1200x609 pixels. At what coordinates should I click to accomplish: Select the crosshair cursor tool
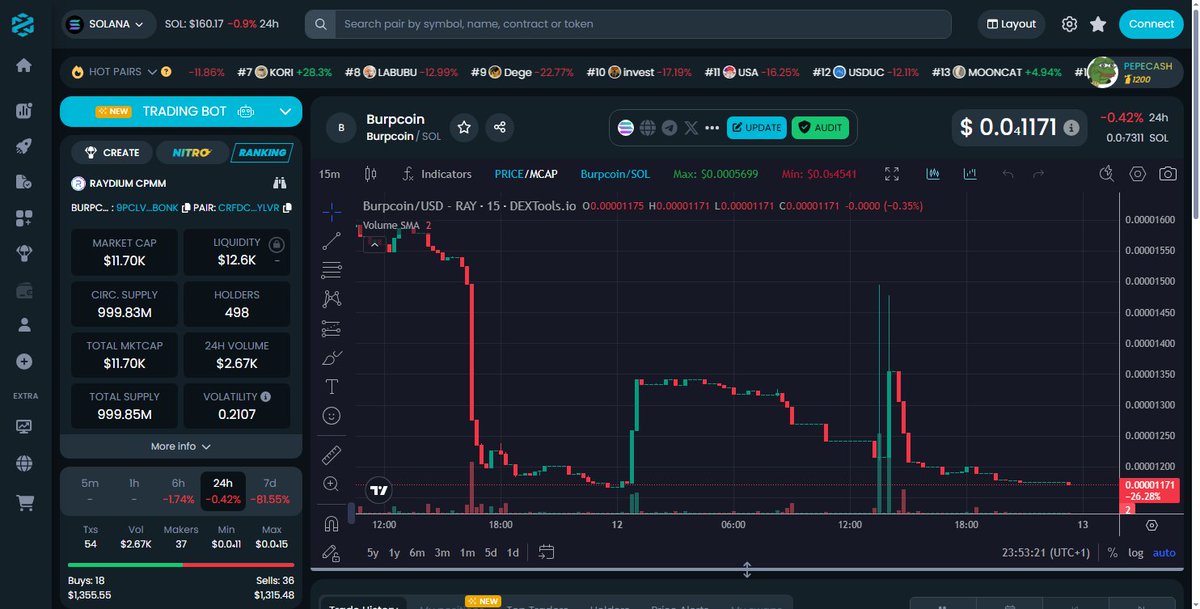(332, 212)
